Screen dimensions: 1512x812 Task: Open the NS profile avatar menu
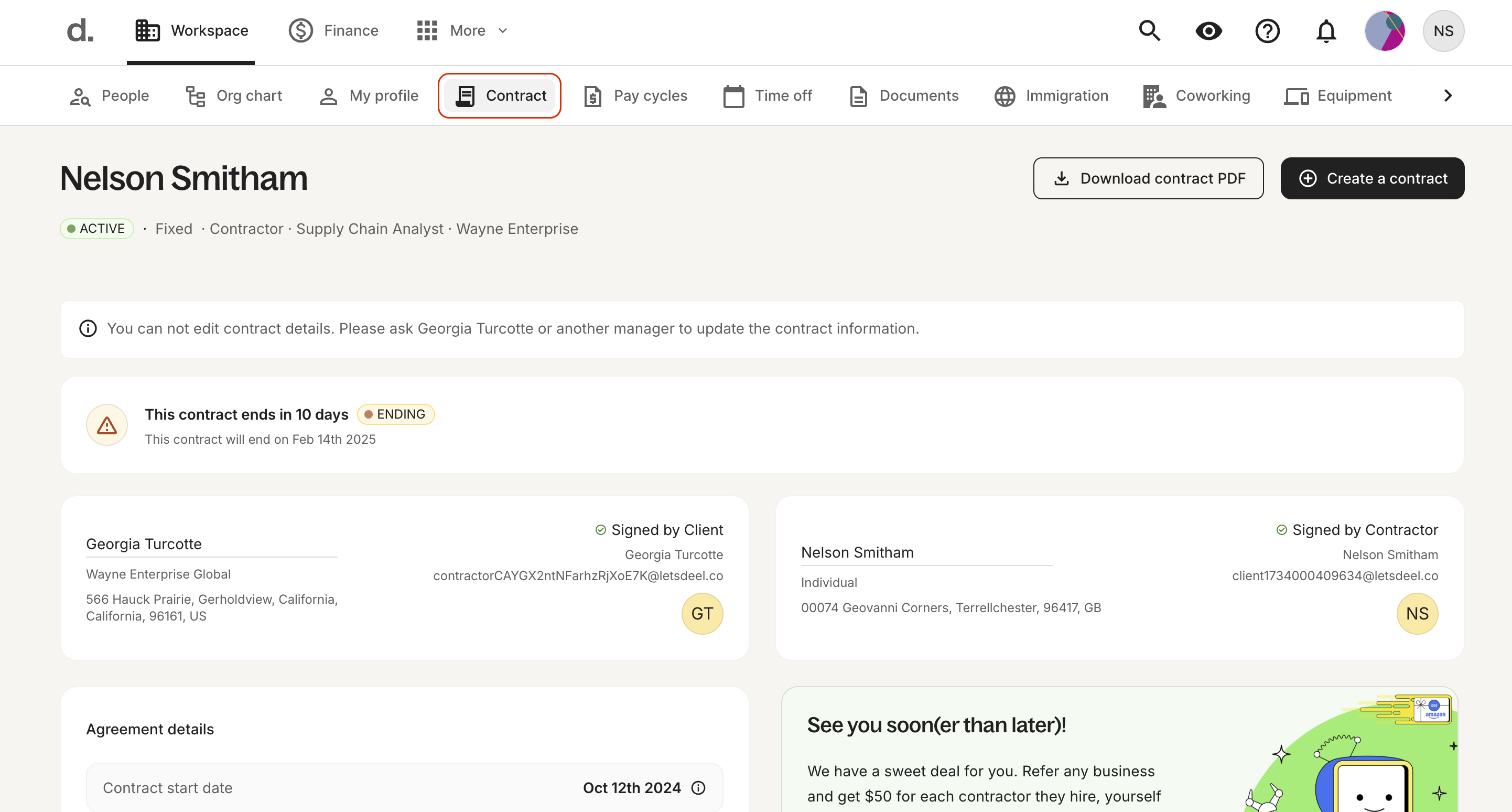[1443, 30]
